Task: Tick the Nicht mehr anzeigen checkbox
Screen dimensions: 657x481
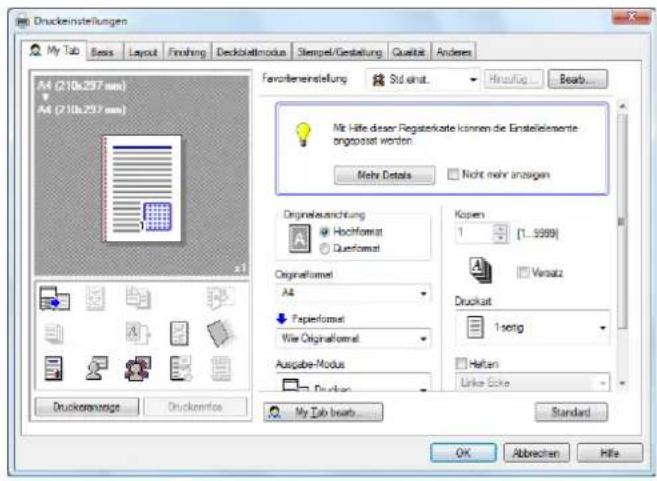Action: coord(453,174)
